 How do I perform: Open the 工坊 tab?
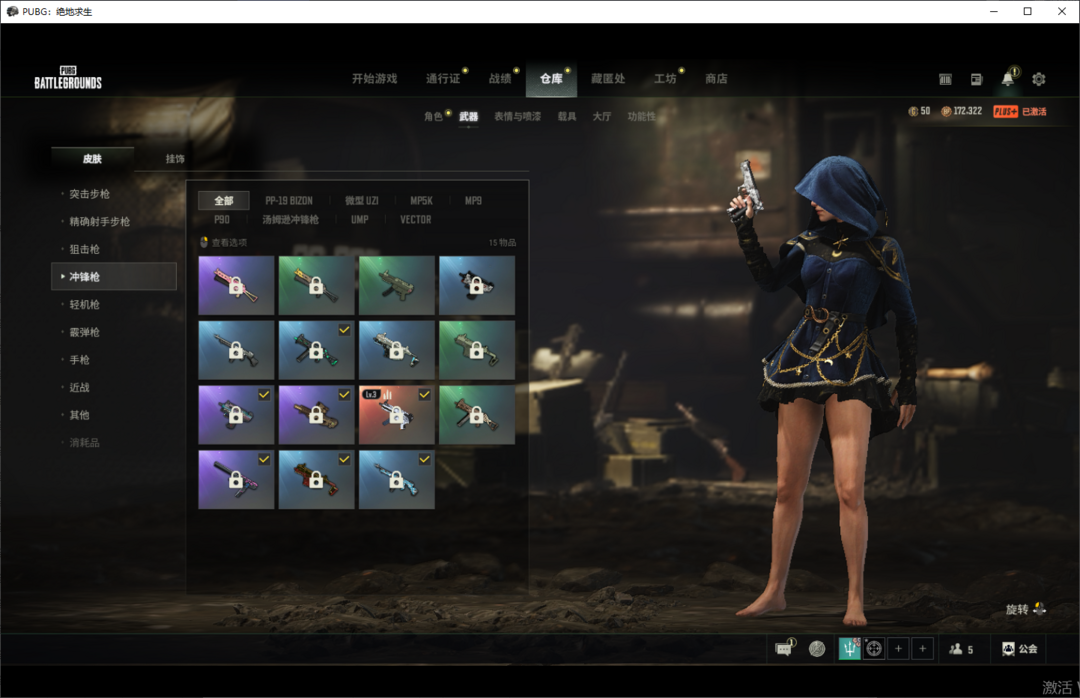[665, 79]
